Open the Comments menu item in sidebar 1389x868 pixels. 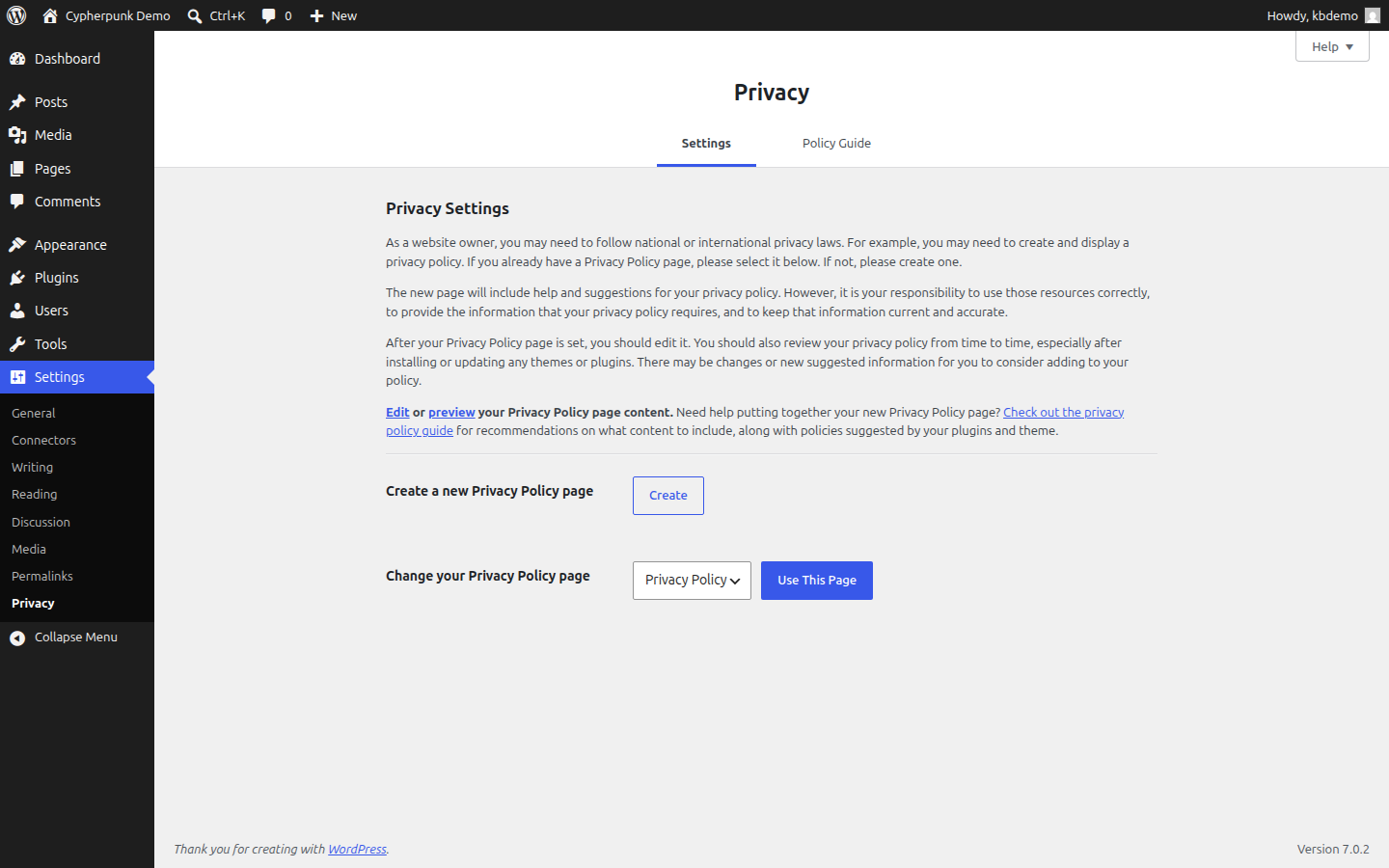77,202
